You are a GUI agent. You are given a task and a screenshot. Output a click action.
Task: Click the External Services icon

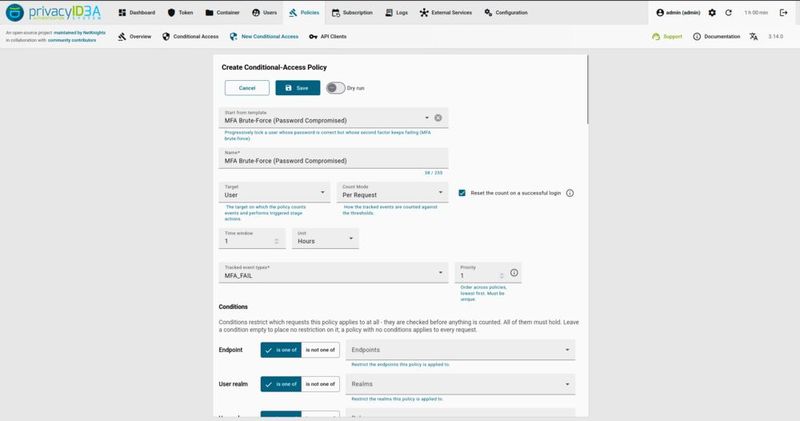pos(424,13)
